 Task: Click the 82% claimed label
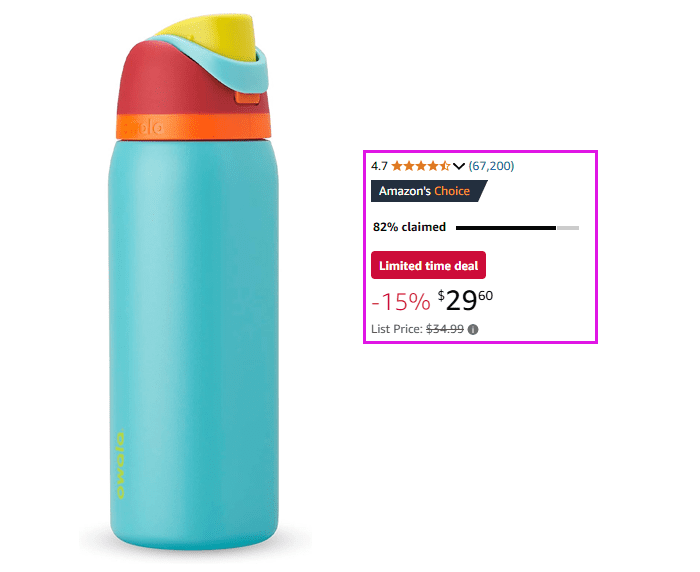[409, 227]
